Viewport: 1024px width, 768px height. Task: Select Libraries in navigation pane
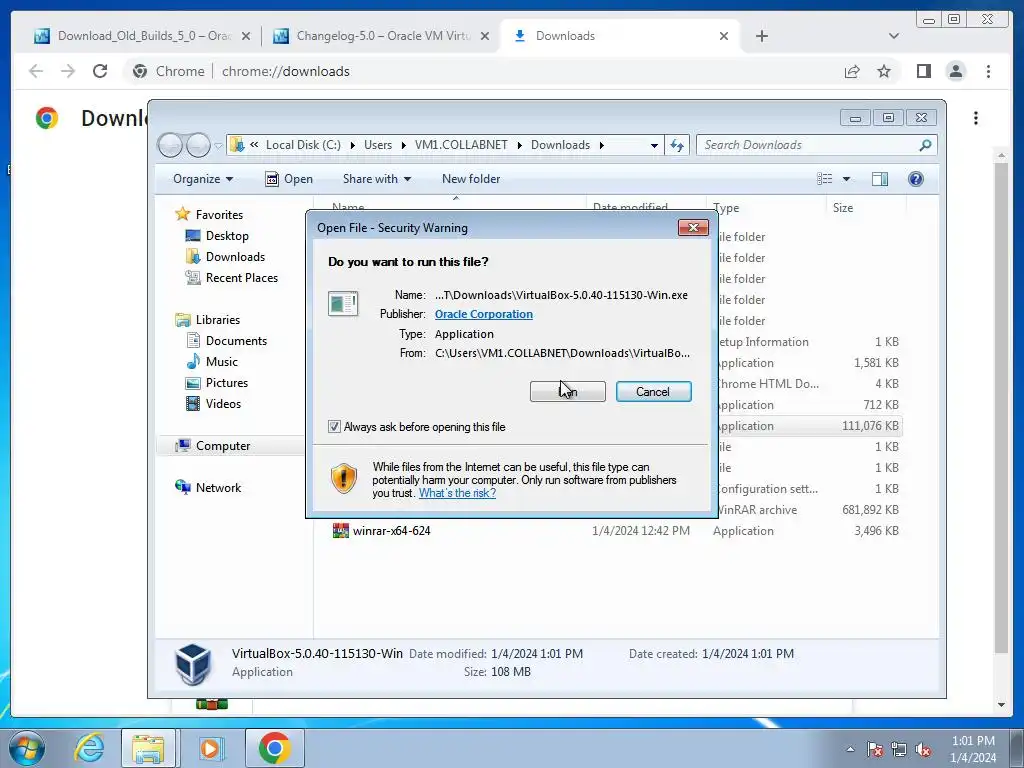click(217, 319)
